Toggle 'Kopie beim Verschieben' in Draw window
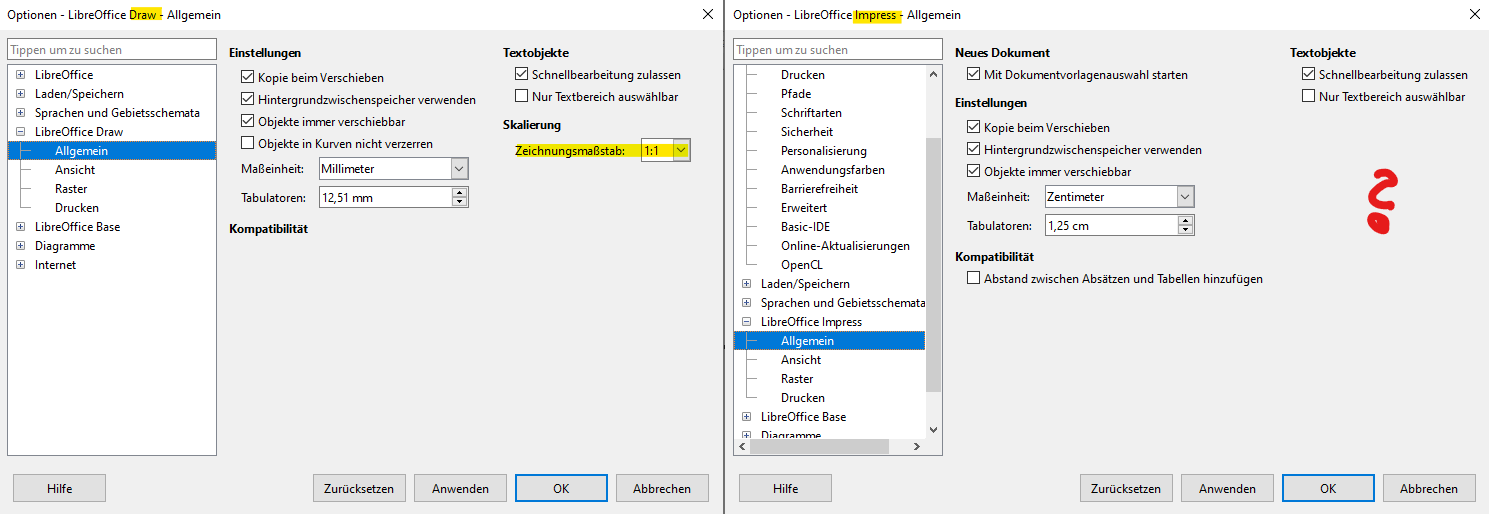This screenshot has height=514, width=1489. click(248, 77)
